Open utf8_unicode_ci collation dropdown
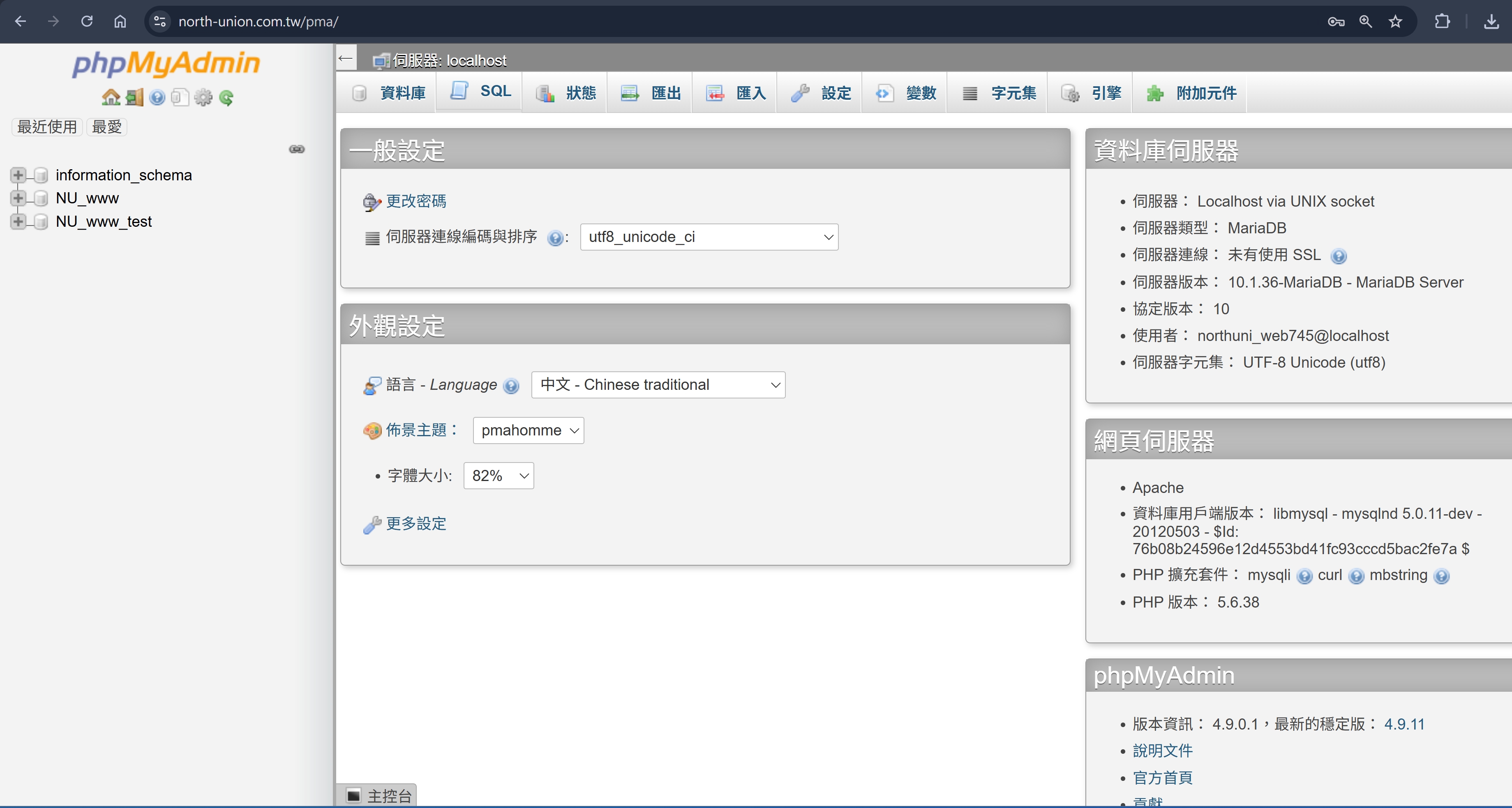This screenshot has width=1512, height=808. click(x=709, y=237)
